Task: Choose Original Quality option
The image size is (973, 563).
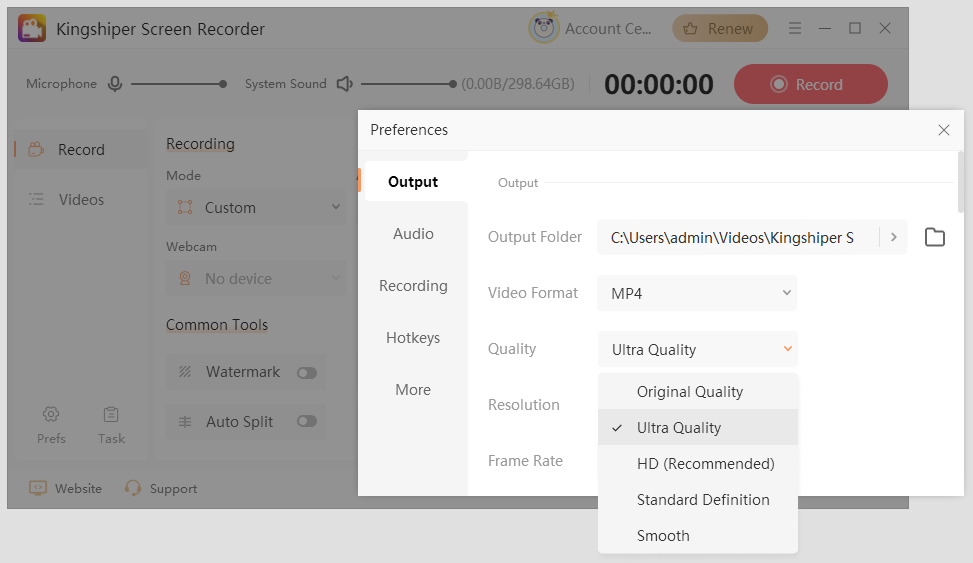Action: [697, 392]
